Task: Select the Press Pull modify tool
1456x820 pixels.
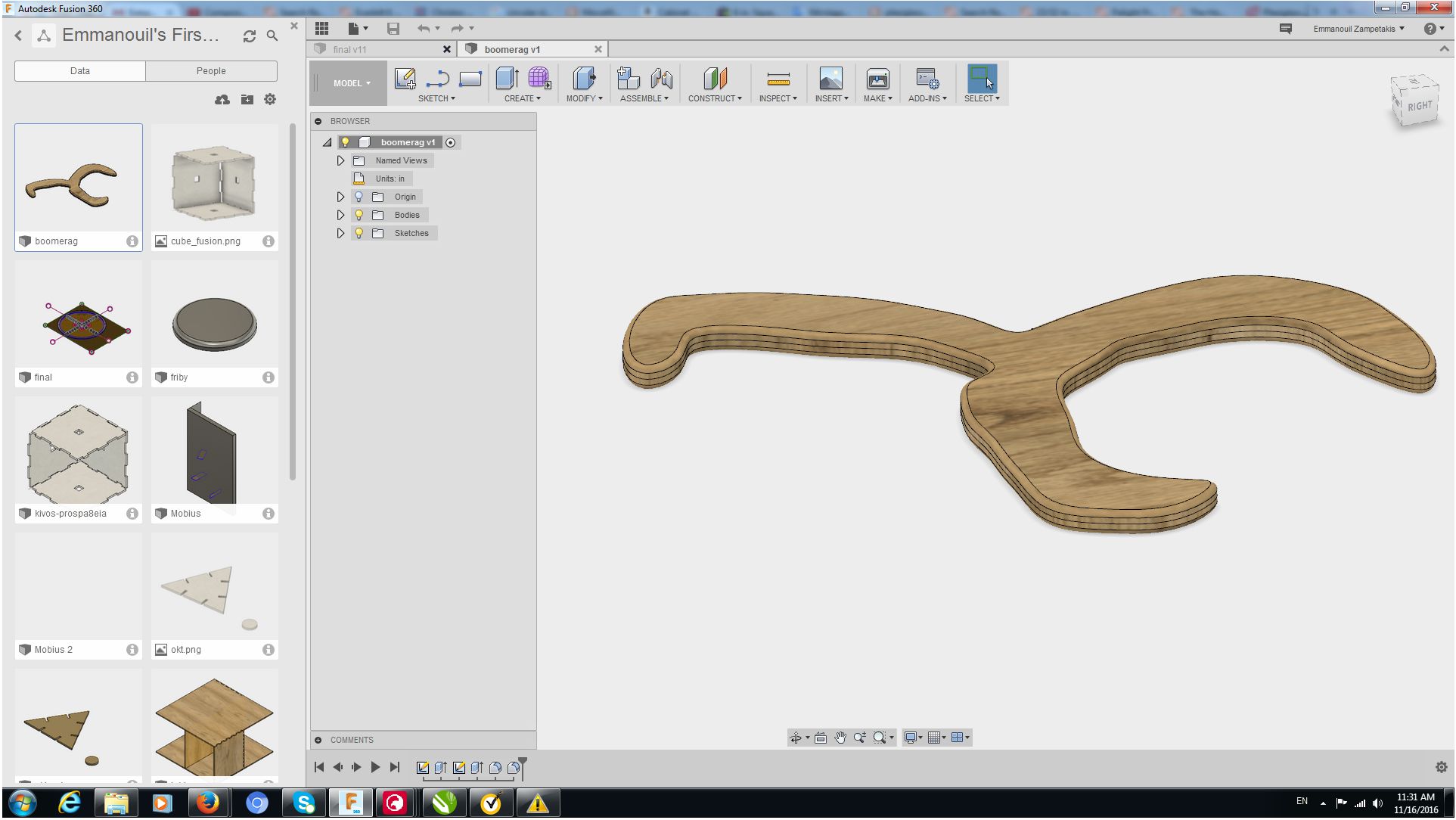Action: (584, 79)
